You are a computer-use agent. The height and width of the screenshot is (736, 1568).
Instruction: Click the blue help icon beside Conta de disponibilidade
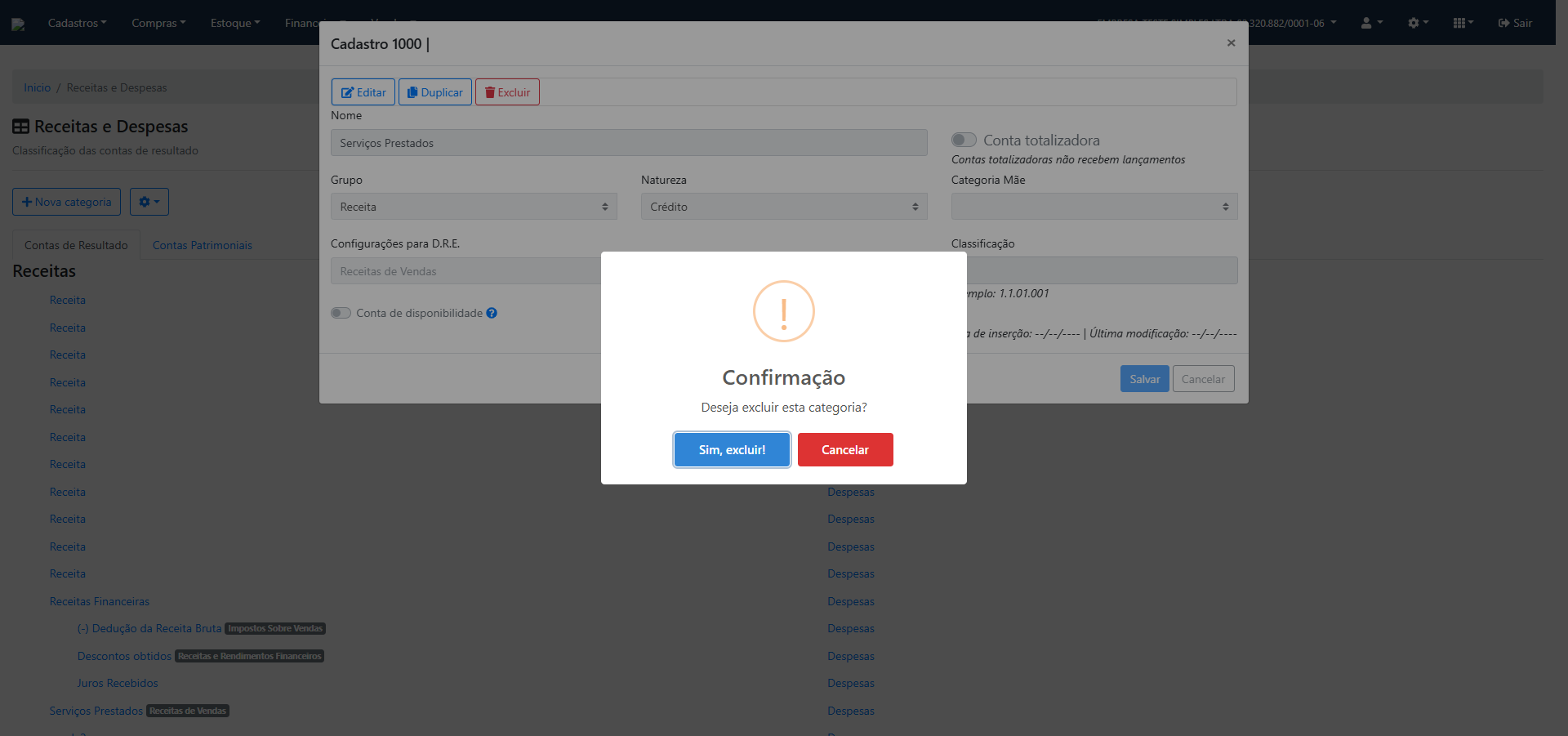tap(492, 313)
